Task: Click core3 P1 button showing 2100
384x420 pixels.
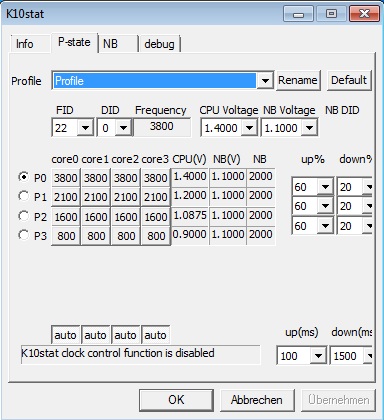Action: 156,197
